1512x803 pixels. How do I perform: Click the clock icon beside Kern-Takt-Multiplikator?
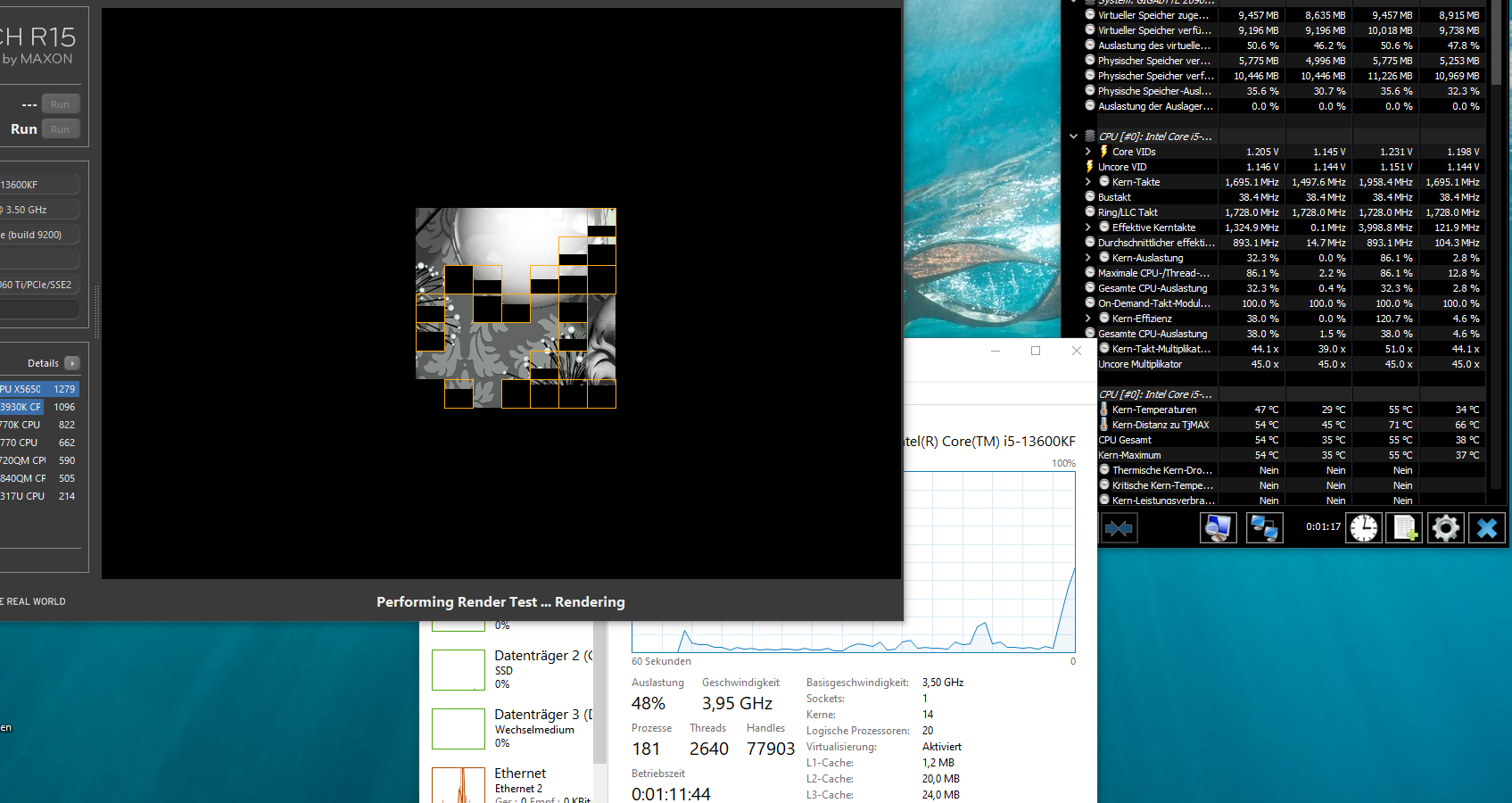pos(1104,349)
